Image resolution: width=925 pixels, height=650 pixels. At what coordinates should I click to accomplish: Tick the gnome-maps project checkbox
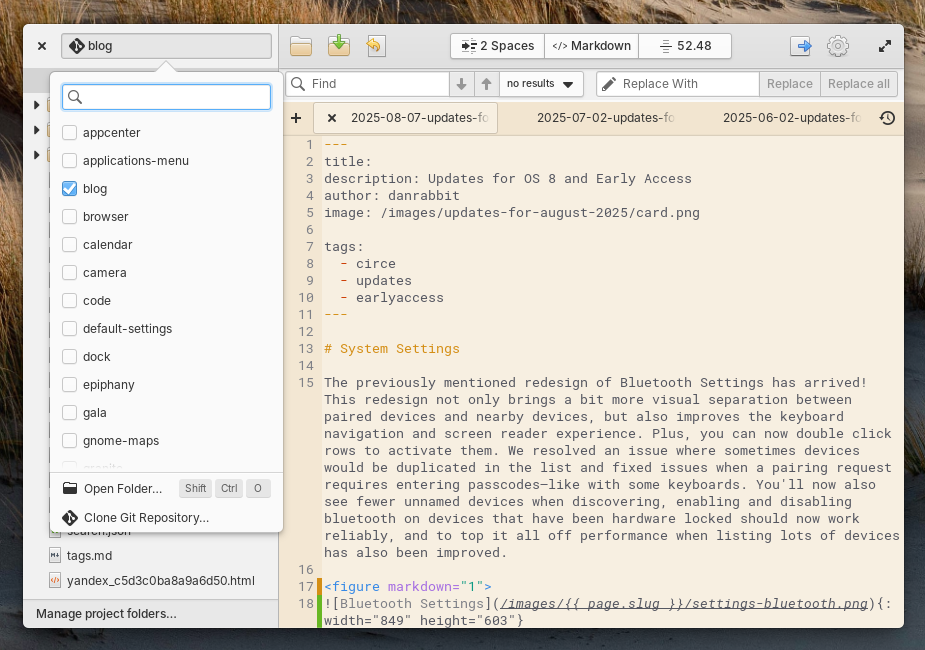pyautogui.click(x=70, y=441)
